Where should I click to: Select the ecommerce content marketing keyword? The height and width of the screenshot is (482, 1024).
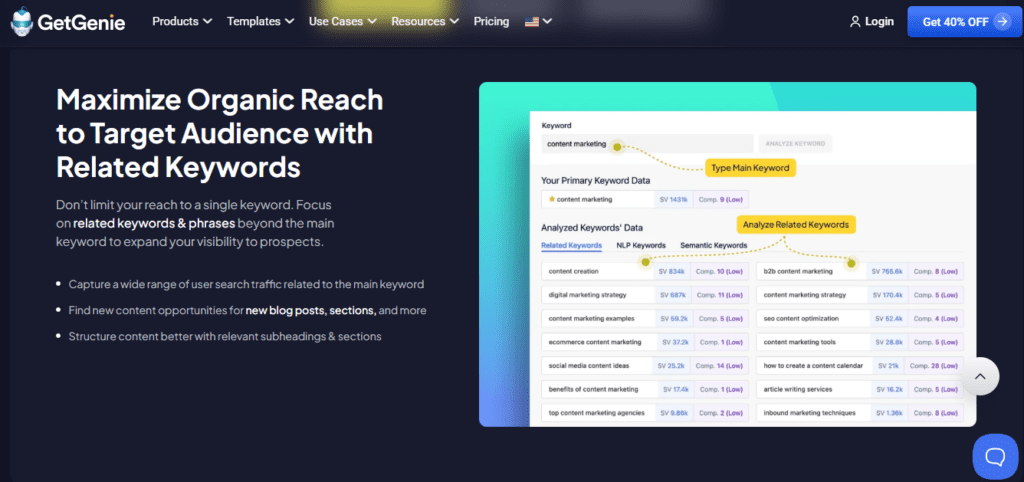click(x=645, y=342)
